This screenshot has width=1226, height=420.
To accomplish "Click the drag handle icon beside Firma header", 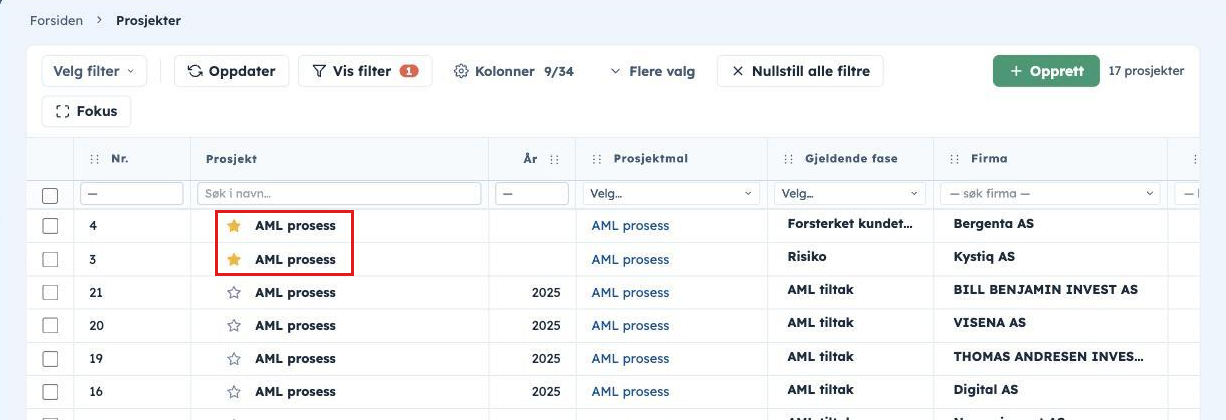I will [x=955, y=159].
